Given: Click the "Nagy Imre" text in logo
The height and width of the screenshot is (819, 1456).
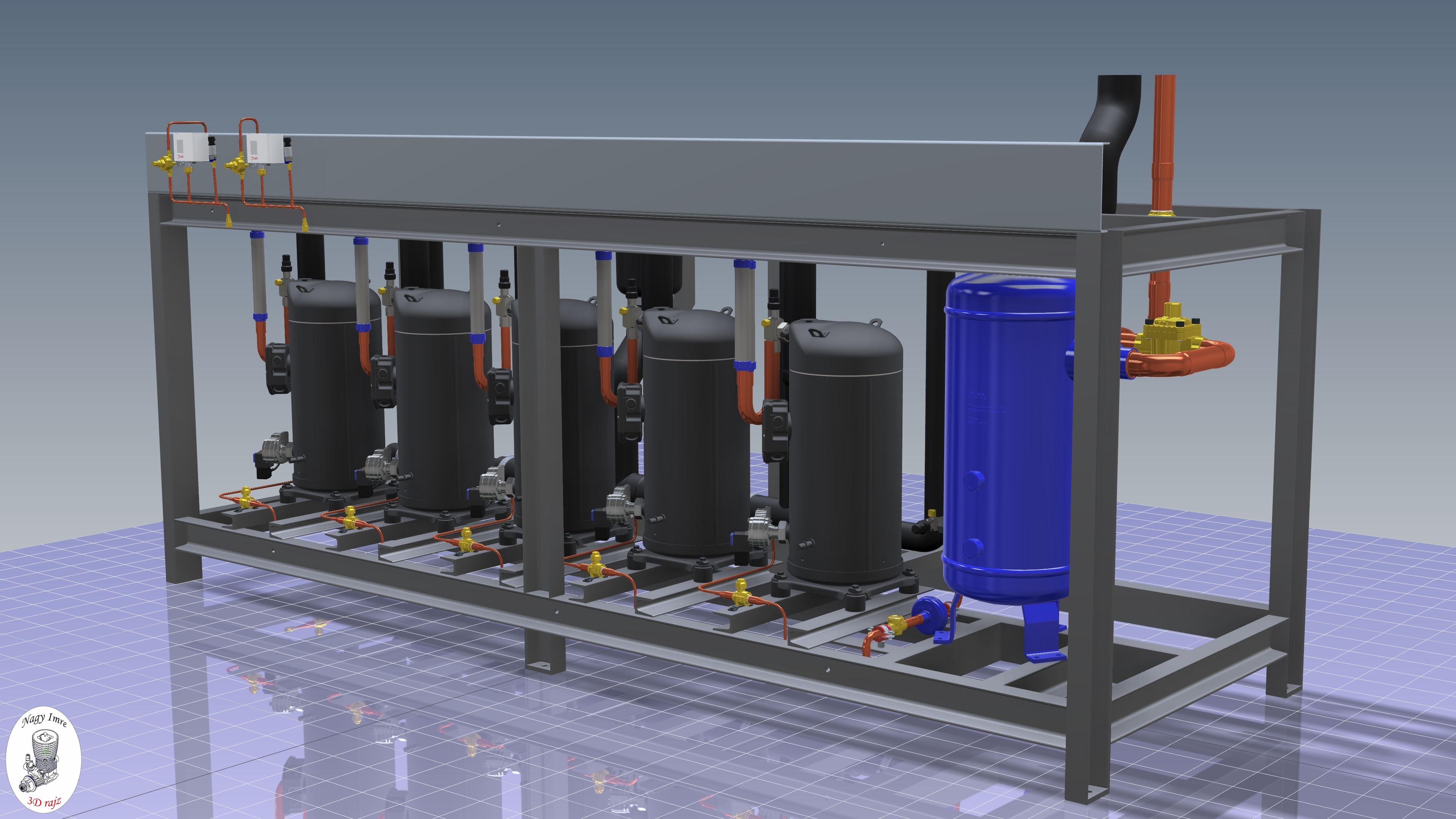Looking at the screenshot, I should pos(44,720).
